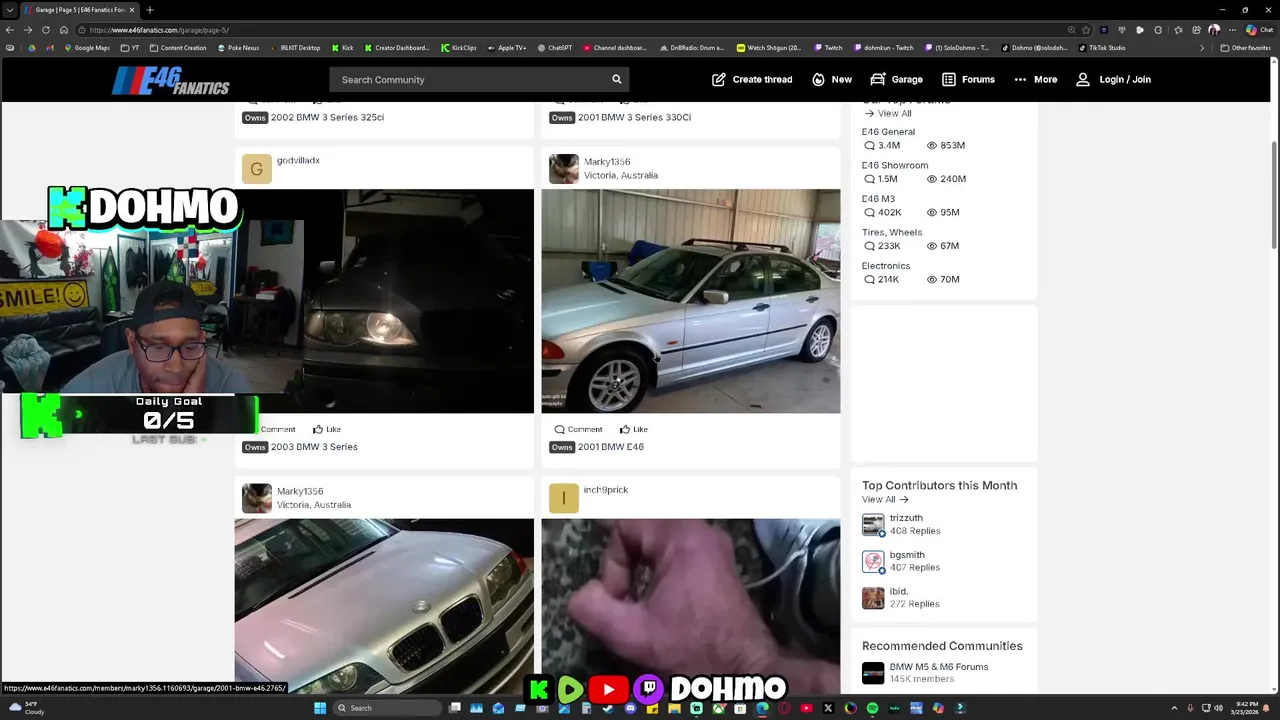Open Google Maps bookmark
Image resolution: width=1280 pixels, height=720 pixels.
[86, 48]
